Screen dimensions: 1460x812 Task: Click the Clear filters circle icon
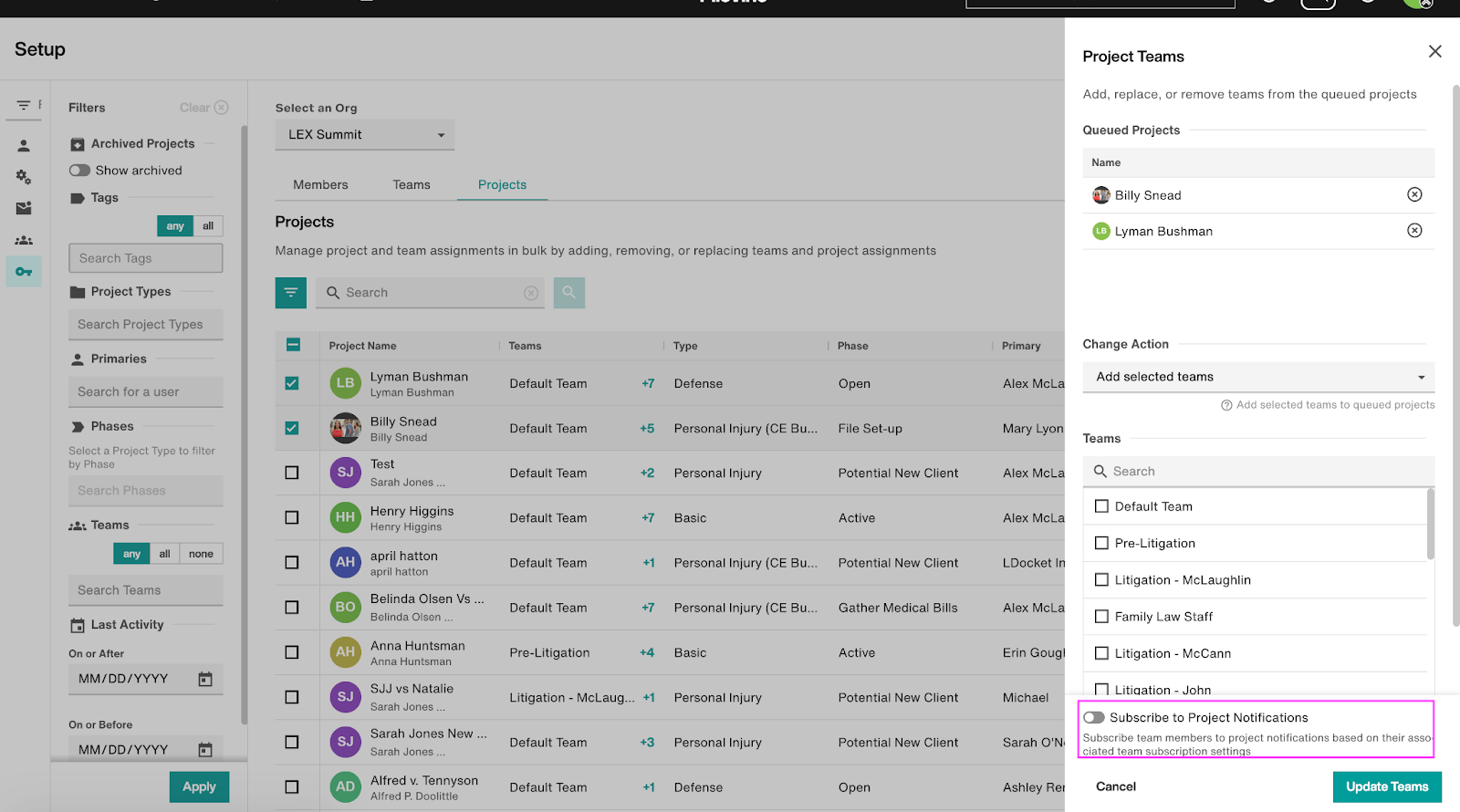(x=221, y=108)
